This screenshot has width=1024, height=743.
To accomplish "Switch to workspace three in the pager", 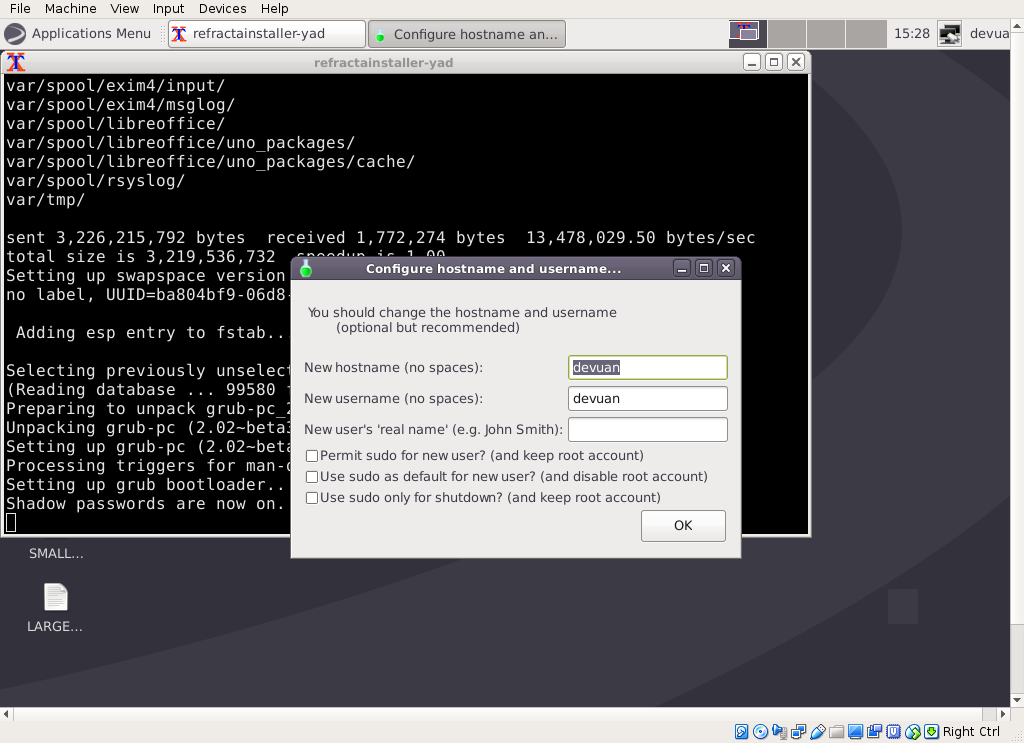I will [826, 34].
